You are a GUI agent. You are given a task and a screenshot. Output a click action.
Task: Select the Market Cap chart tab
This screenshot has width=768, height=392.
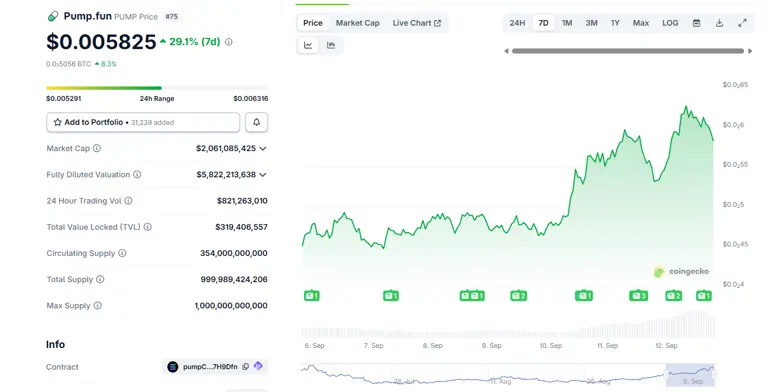click(358, 23)
